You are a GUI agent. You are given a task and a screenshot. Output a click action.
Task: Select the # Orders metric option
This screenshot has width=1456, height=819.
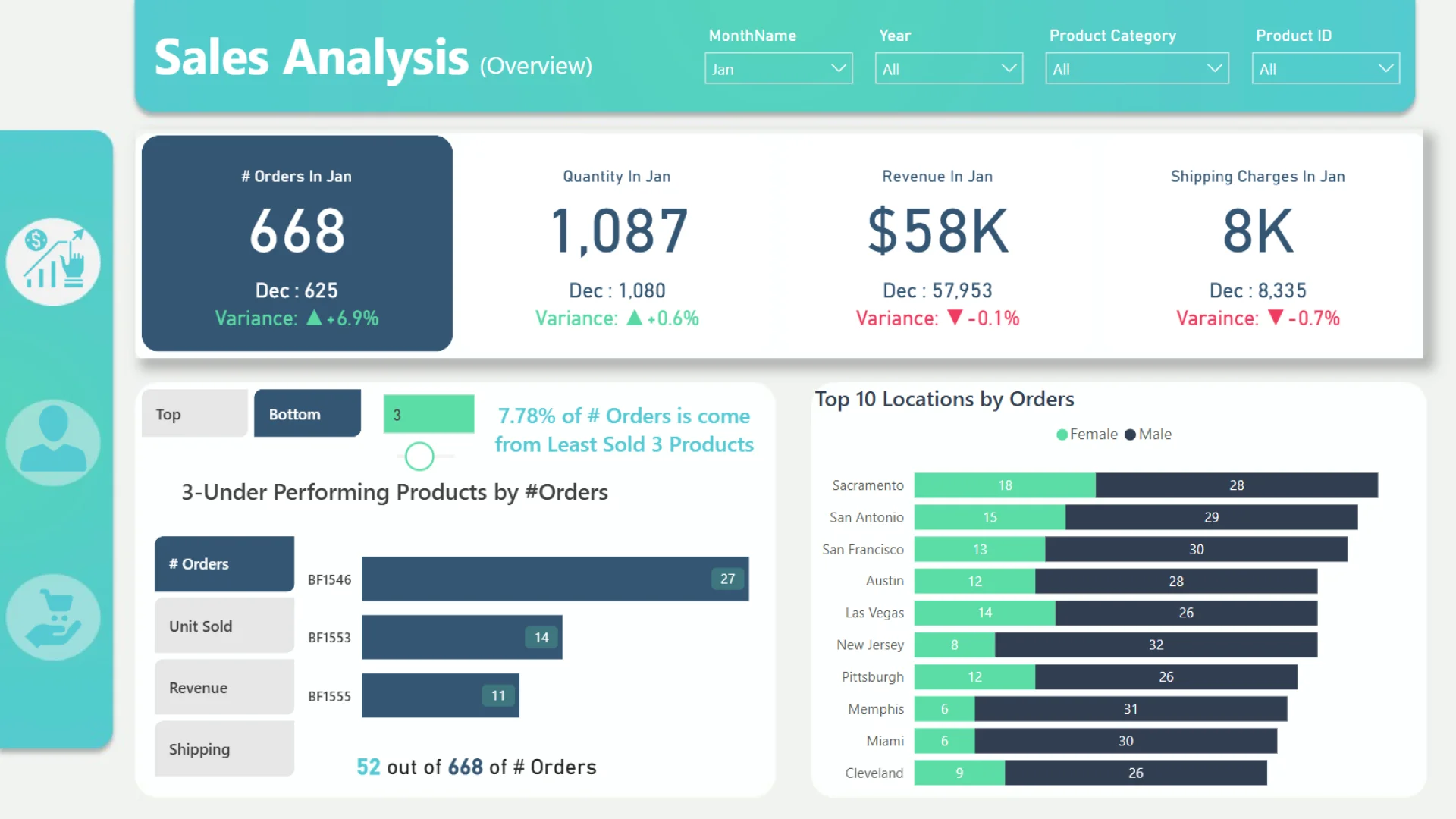224,564
